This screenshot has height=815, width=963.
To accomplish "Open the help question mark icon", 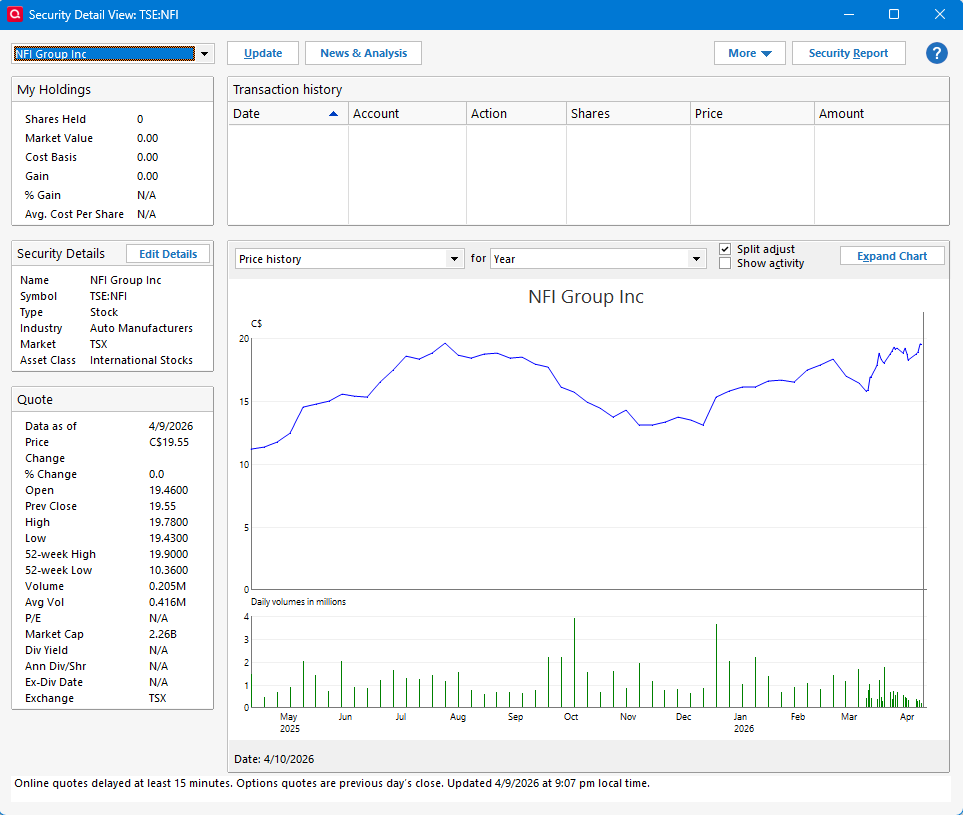I will (x=937, y=53).
